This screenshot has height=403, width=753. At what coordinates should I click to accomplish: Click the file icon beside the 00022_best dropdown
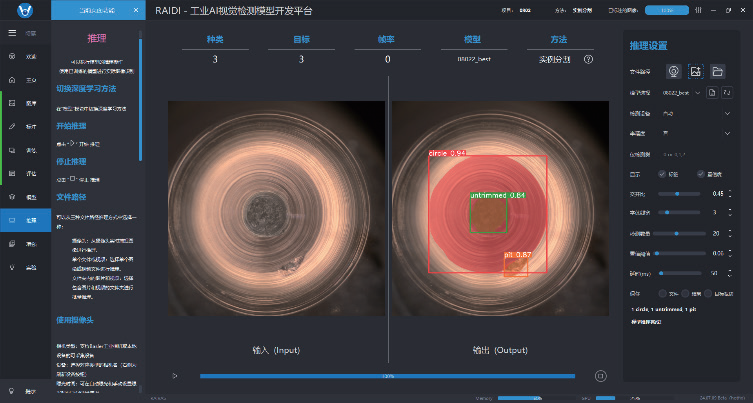point(712,92)
